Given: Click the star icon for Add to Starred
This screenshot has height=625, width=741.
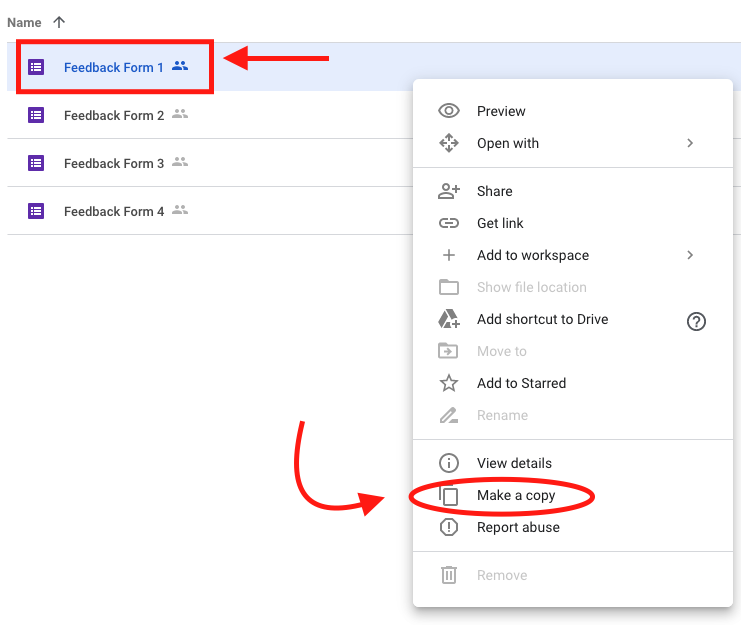Looking at the screenshot, I should click(x=449, y=383).
